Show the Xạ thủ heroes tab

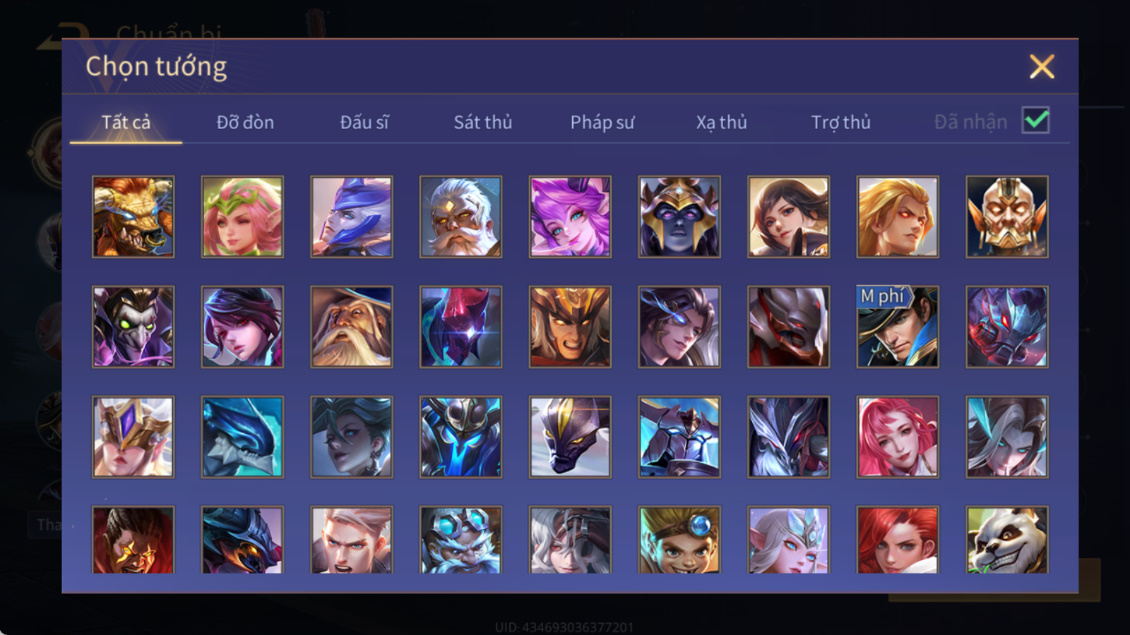coord(721,122)
